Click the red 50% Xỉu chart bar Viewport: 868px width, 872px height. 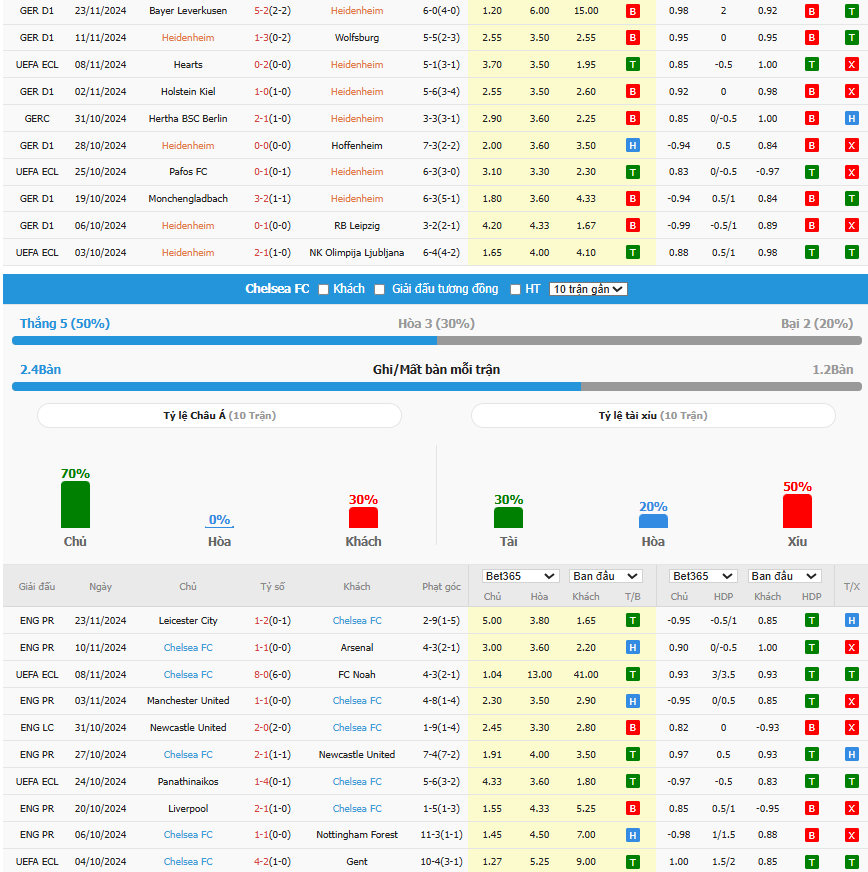point(797,511)
